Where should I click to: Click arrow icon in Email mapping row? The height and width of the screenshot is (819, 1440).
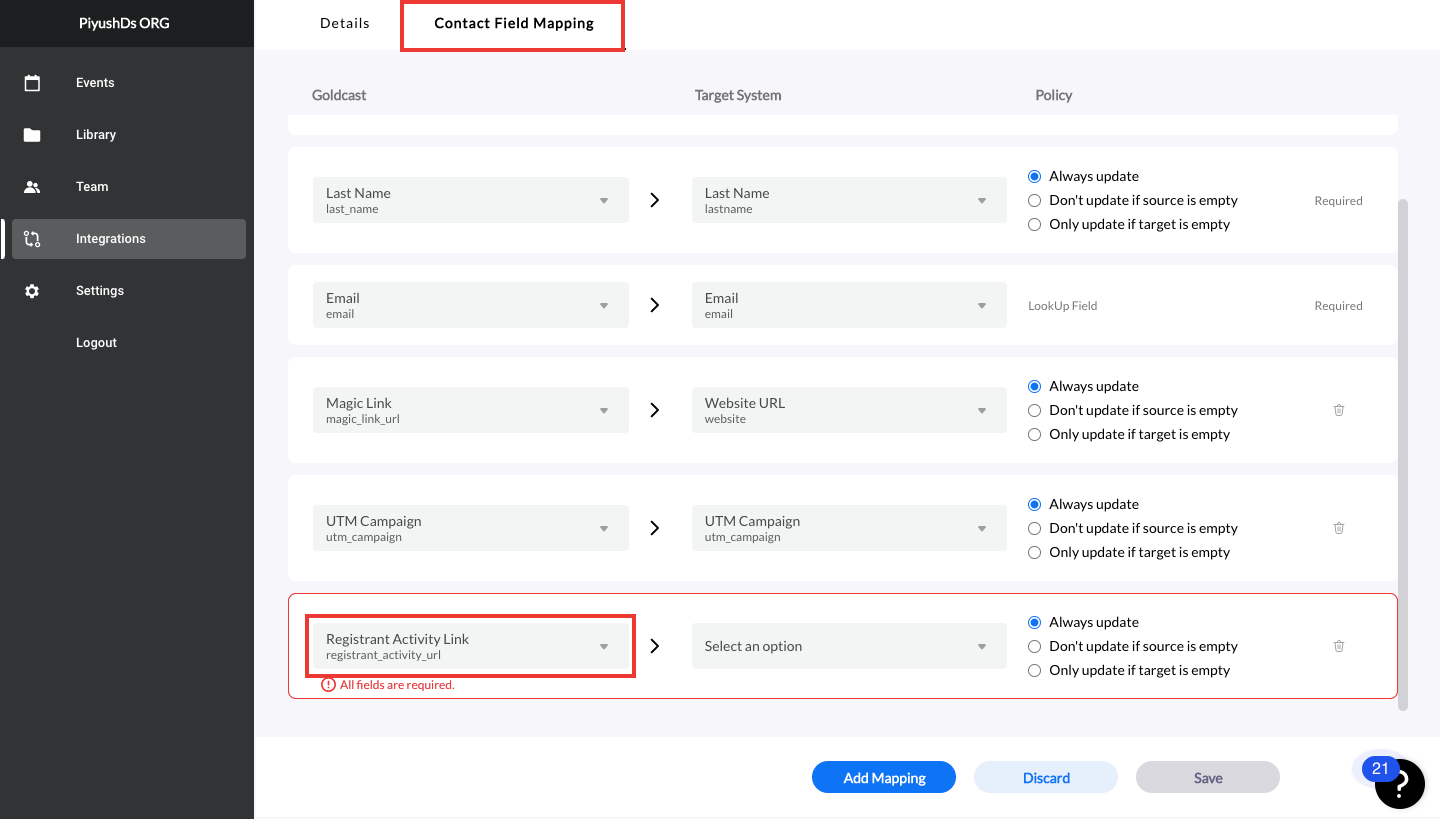pos(655,305)
